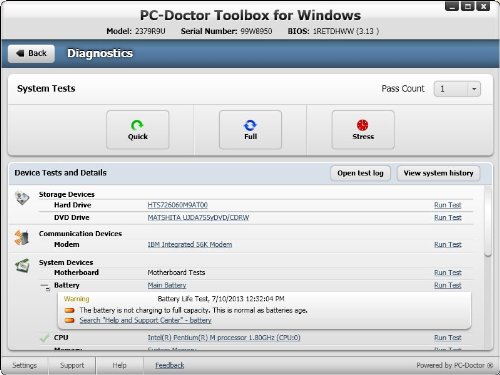Search Help and Support Center for battery
The height and width of the screenshot is (375, 500).
point(145,320)
